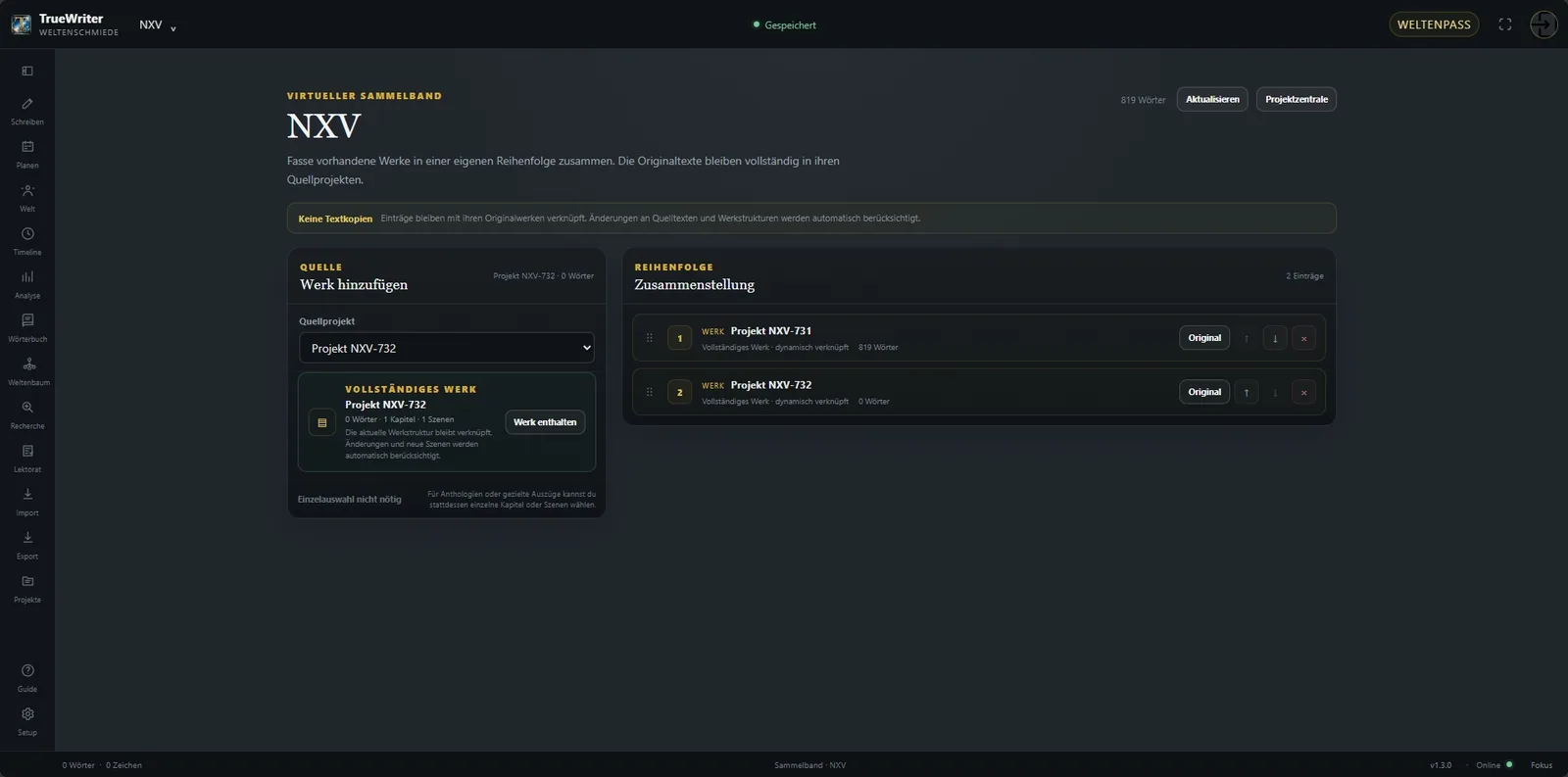This screenshot has width=1568, height=777.
Task: Click the Import sidebar icon
Action: (27, 501)
